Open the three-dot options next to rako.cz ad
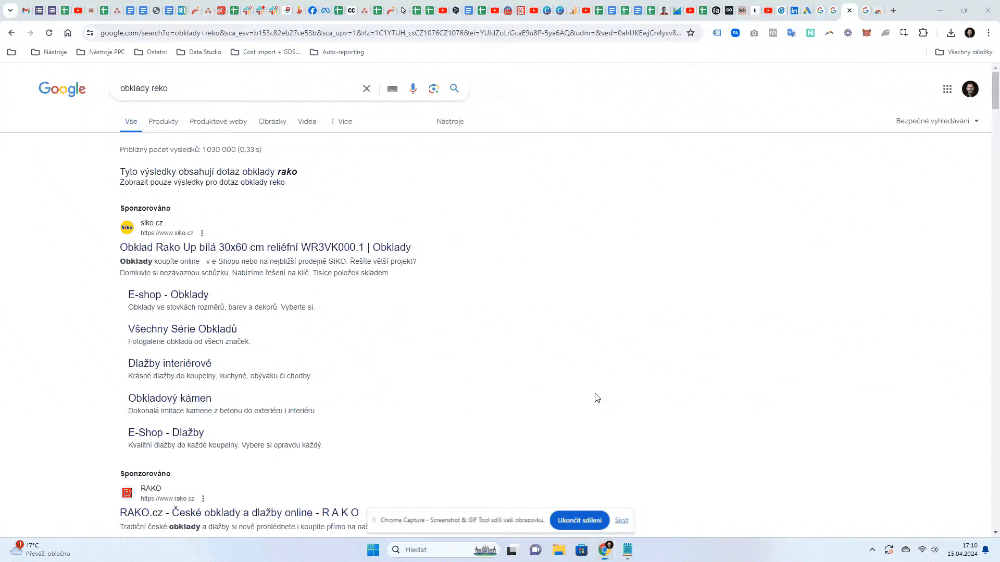The width and height of the screenshot is (1000, 562). click(203, 499)
